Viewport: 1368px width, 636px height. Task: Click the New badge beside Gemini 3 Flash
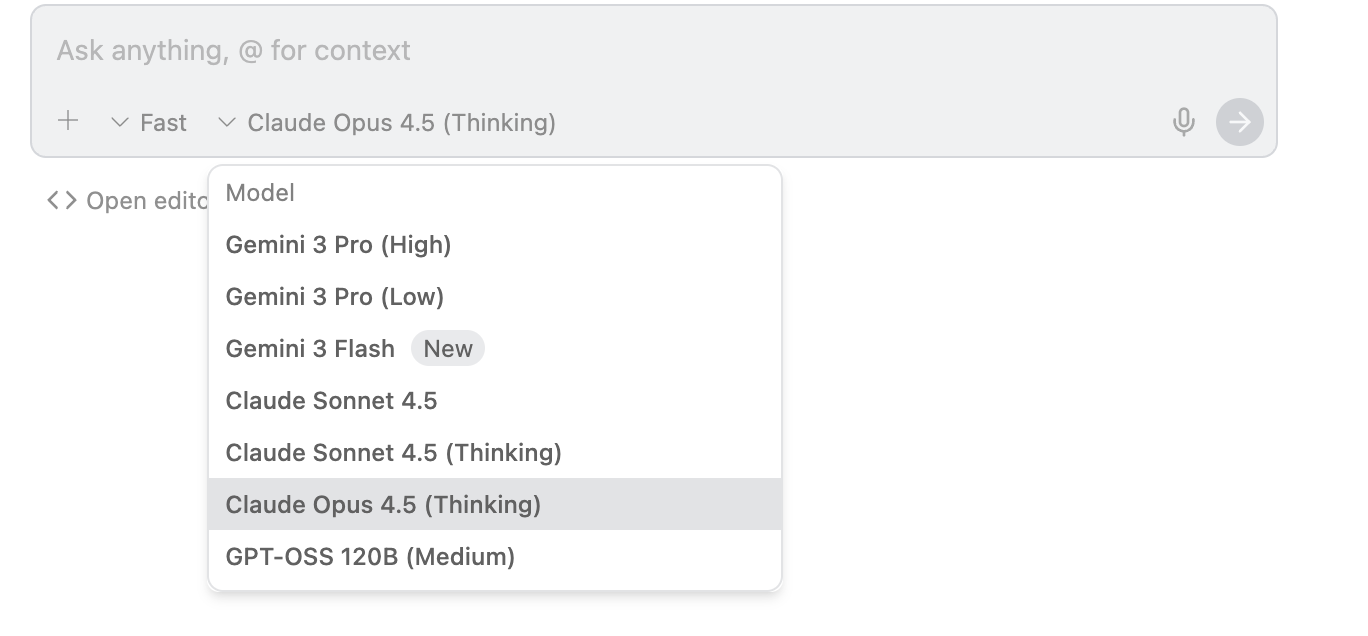coord(447,349)
